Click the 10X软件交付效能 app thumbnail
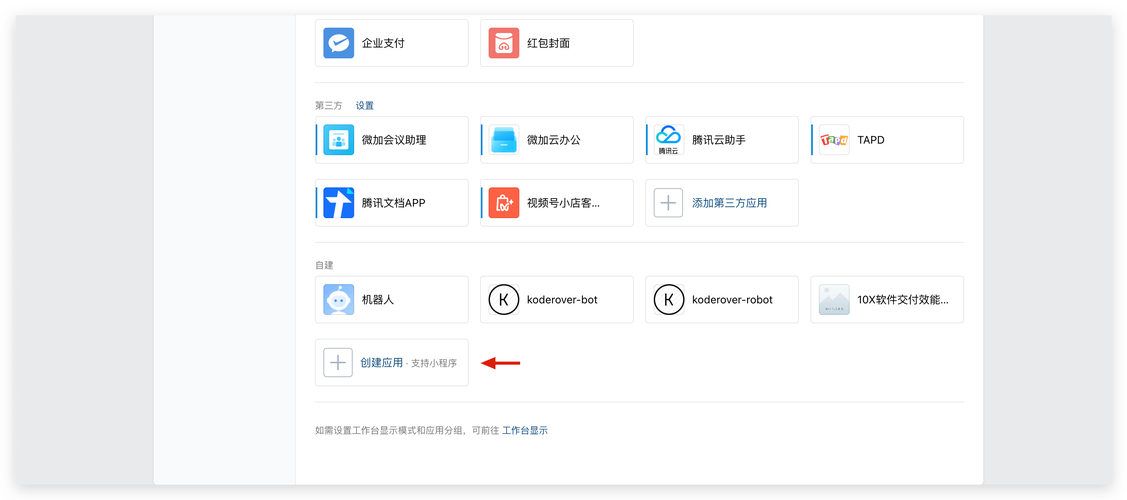Viewport: 1127px width, 500px height. [834, 300]
